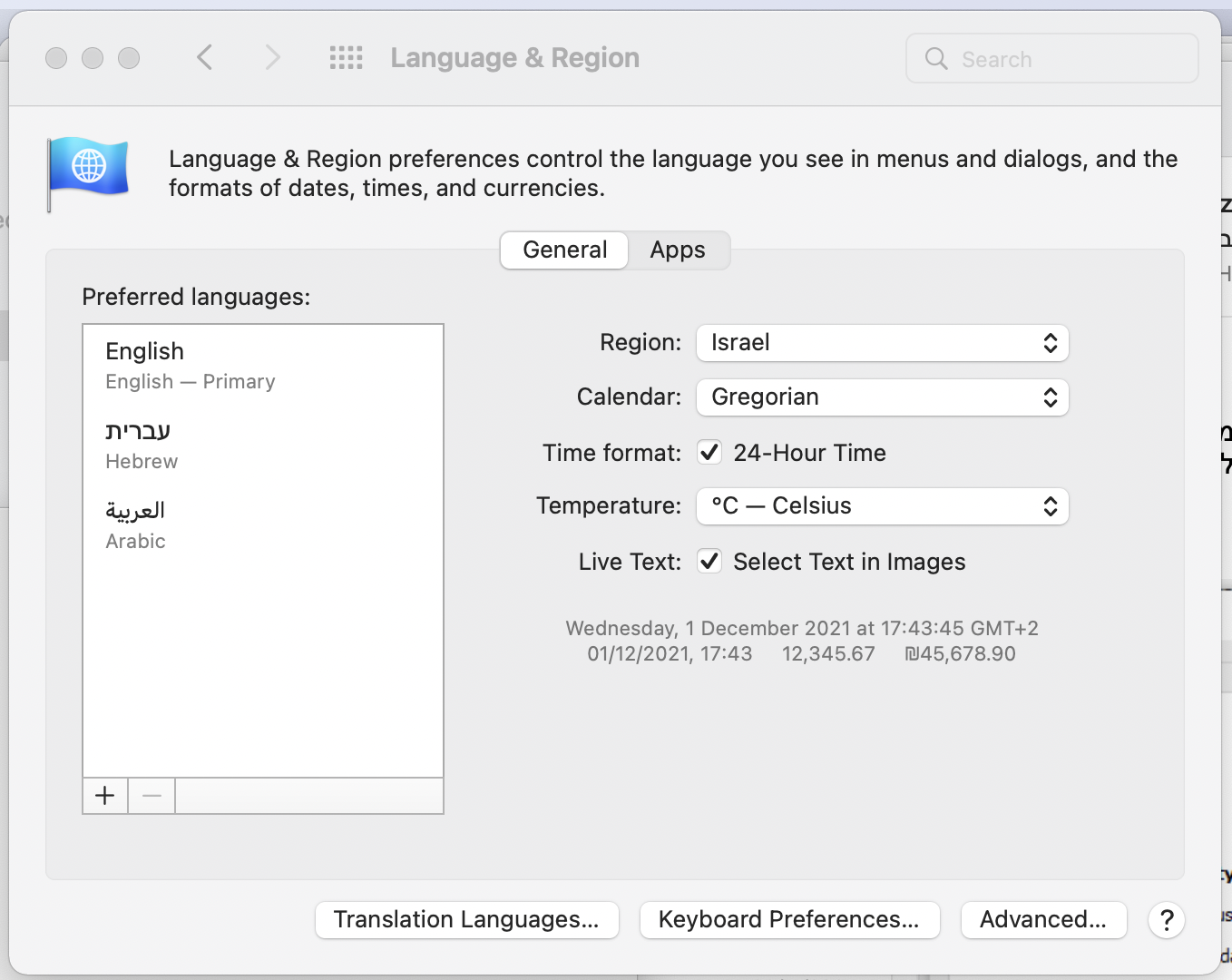Click the back navigation arrow
Screen dimensions: 1232x980
(205, 58)
